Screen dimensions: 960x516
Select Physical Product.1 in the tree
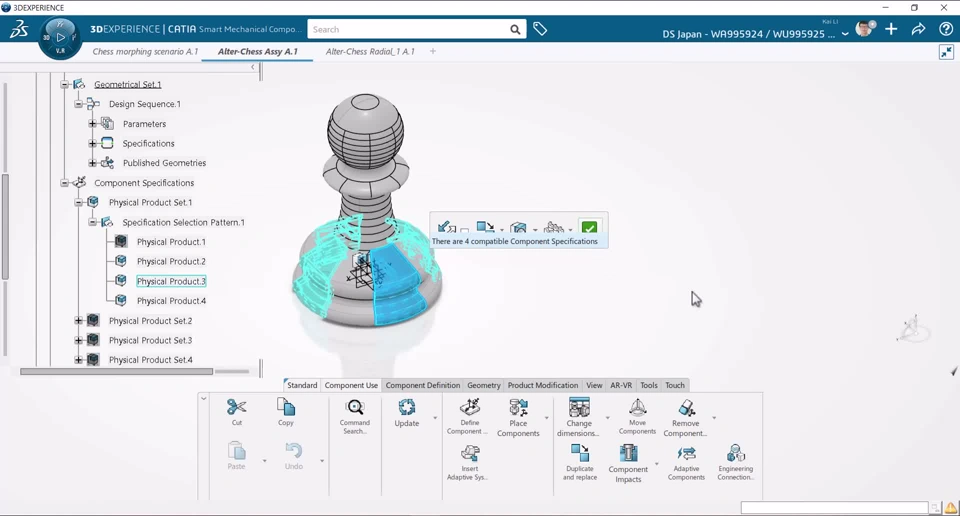(171, 242)
